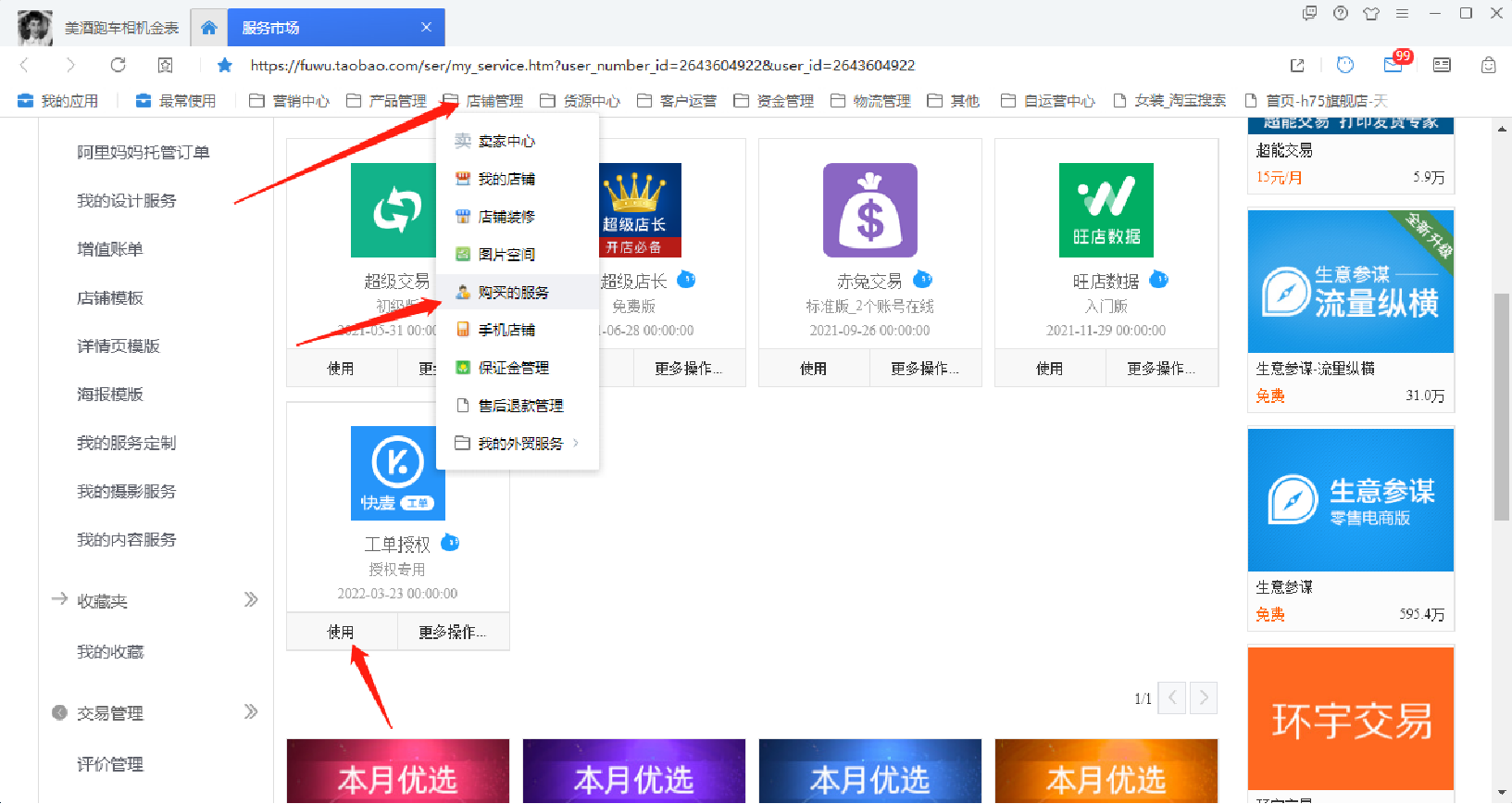This screenshot has width=1512, height=804.
Task: Open 客户运营 bookmark folder
Action: tap(678, 101)
